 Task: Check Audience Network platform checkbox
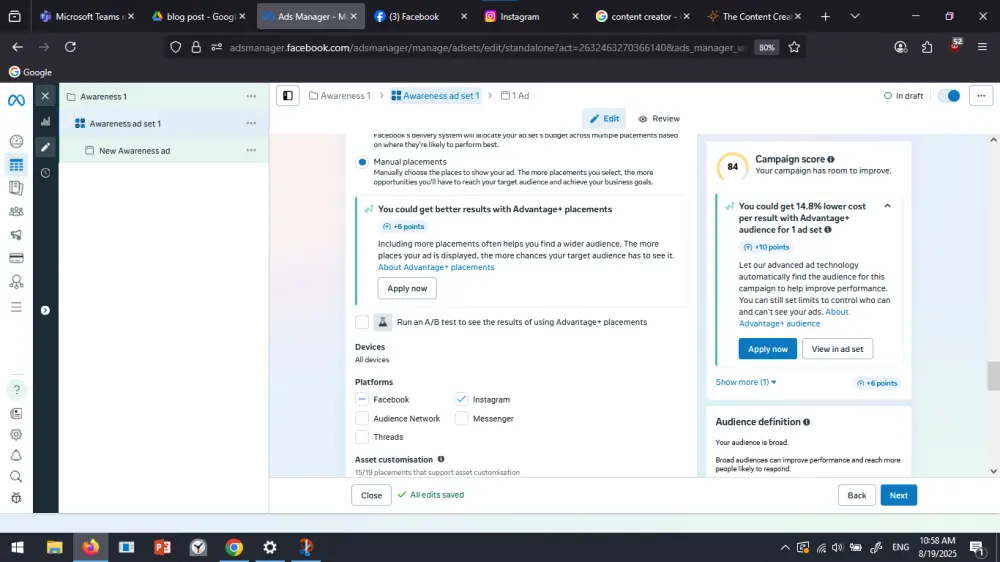tap(362, 418)
